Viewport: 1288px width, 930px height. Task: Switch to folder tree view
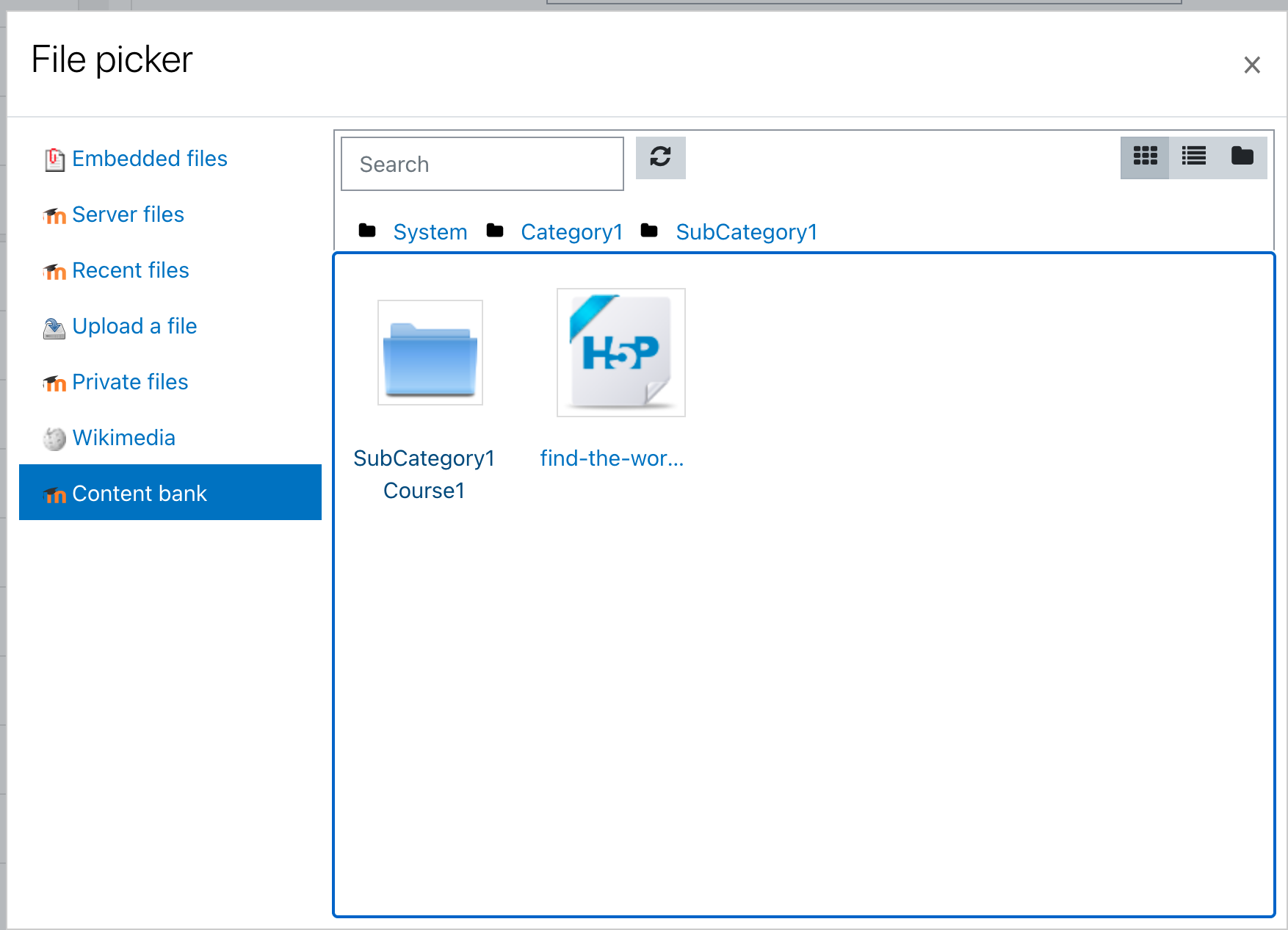click(1242, 156)
